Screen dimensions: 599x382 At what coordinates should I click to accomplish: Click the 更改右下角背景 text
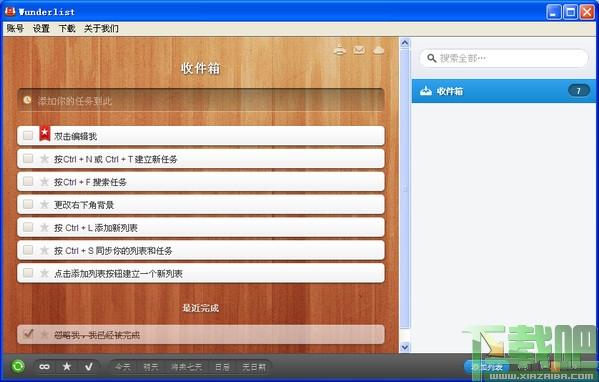click(84, 205)
